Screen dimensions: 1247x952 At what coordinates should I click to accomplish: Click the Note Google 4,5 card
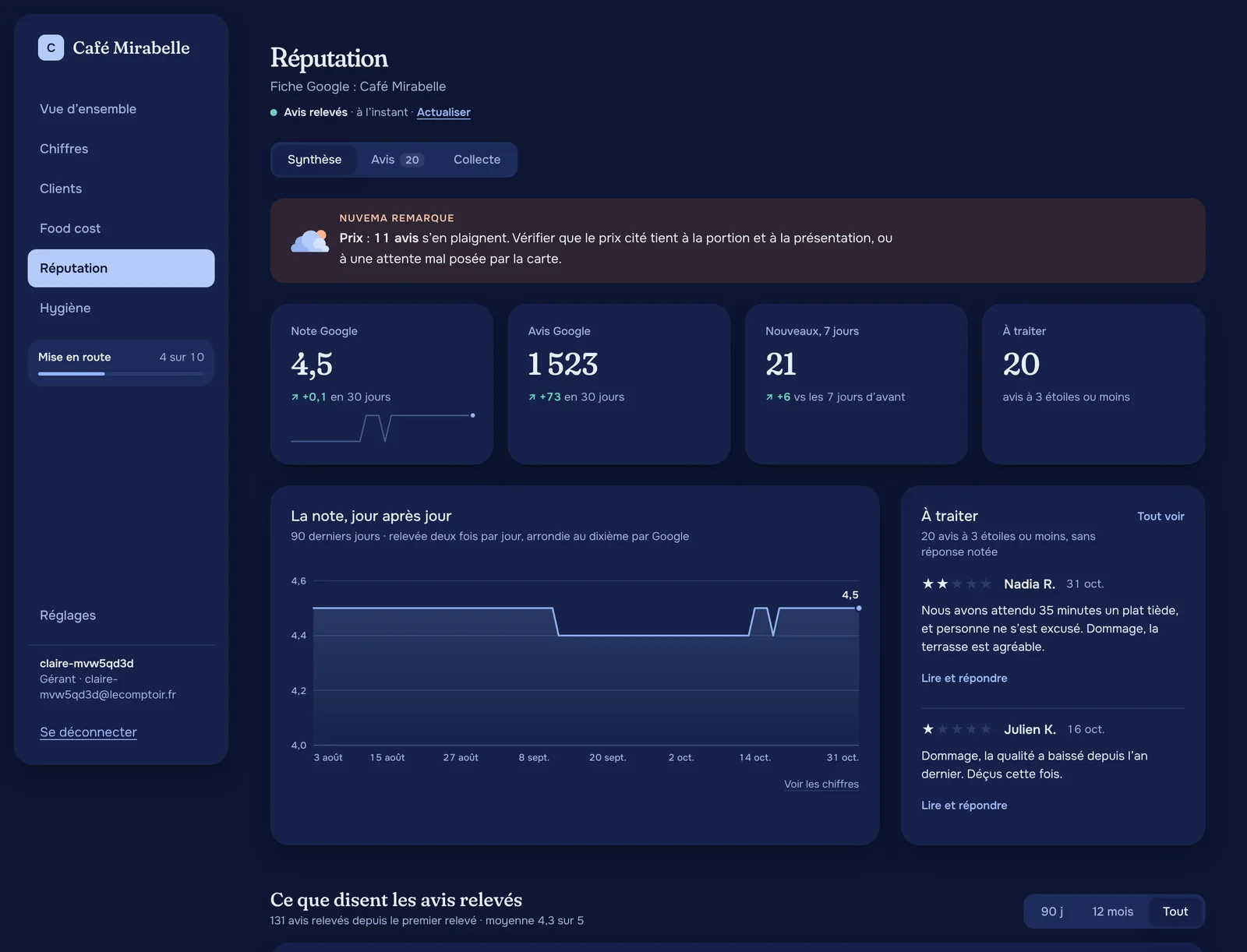pyautogui.click(x=382, y=384)
